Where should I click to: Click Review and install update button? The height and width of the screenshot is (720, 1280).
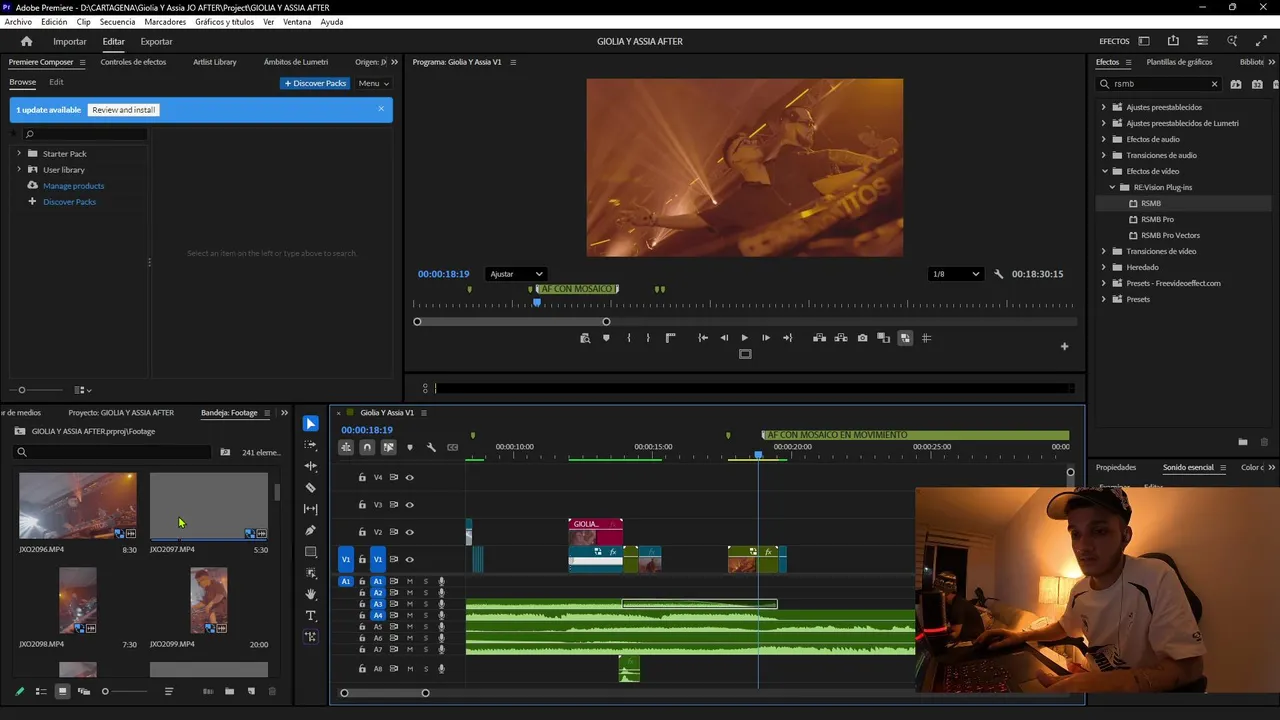pos(123,110)
